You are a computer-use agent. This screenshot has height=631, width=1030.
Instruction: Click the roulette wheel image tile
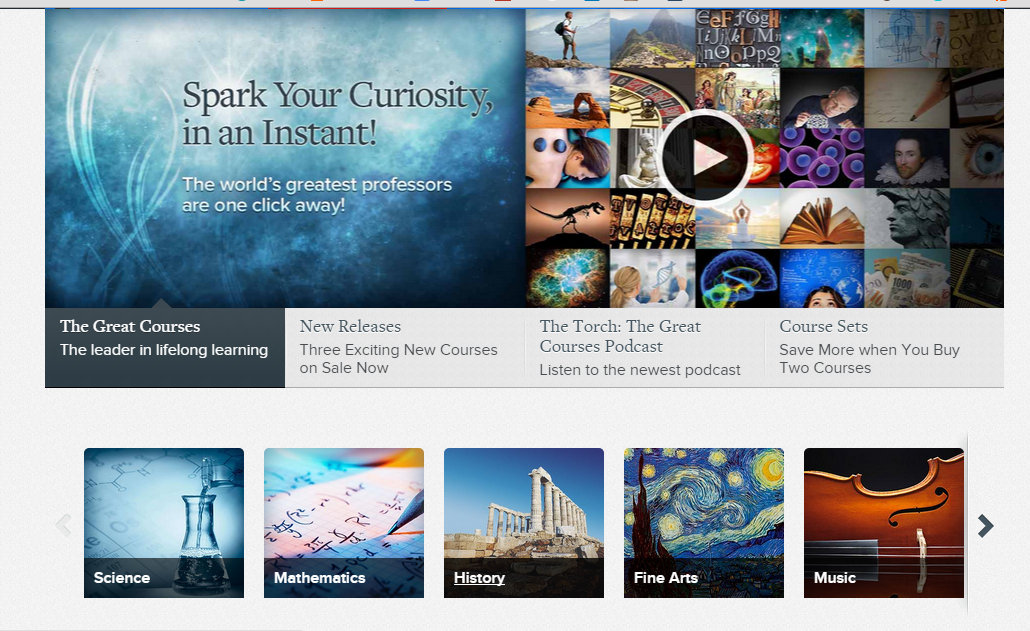point(651,98)
